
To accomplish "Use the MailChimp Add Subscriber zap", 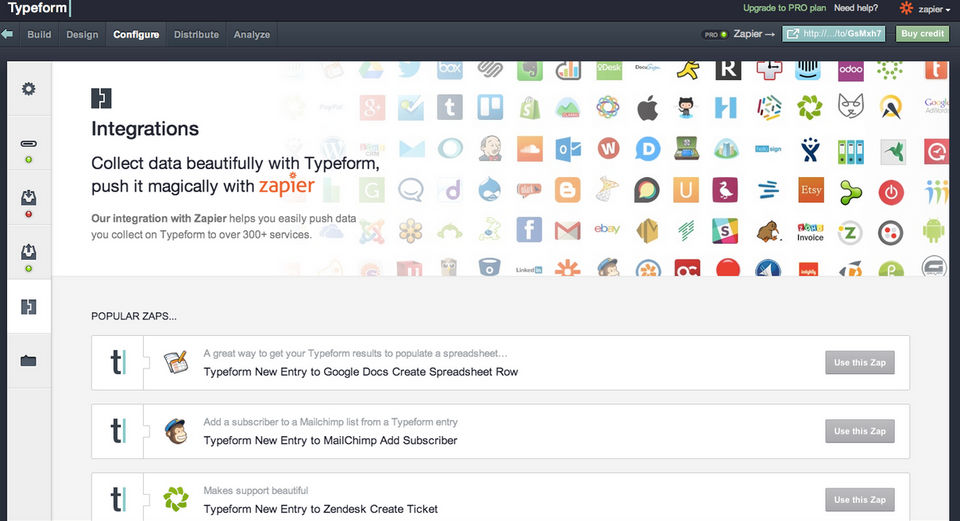I will point(860,431).
